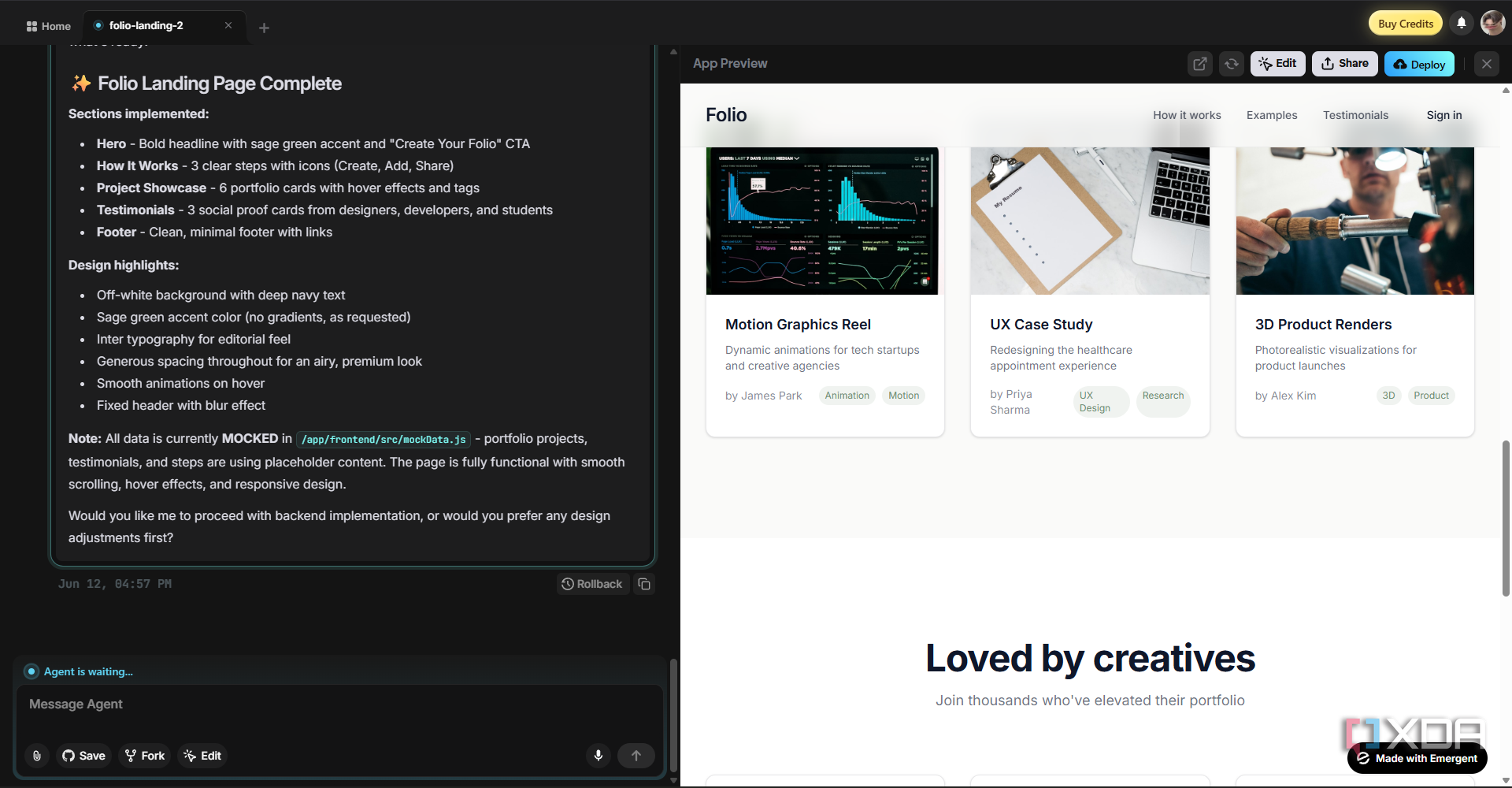Open user profile avatar
The image size is (1512, 788).
tap(1493, 23)
